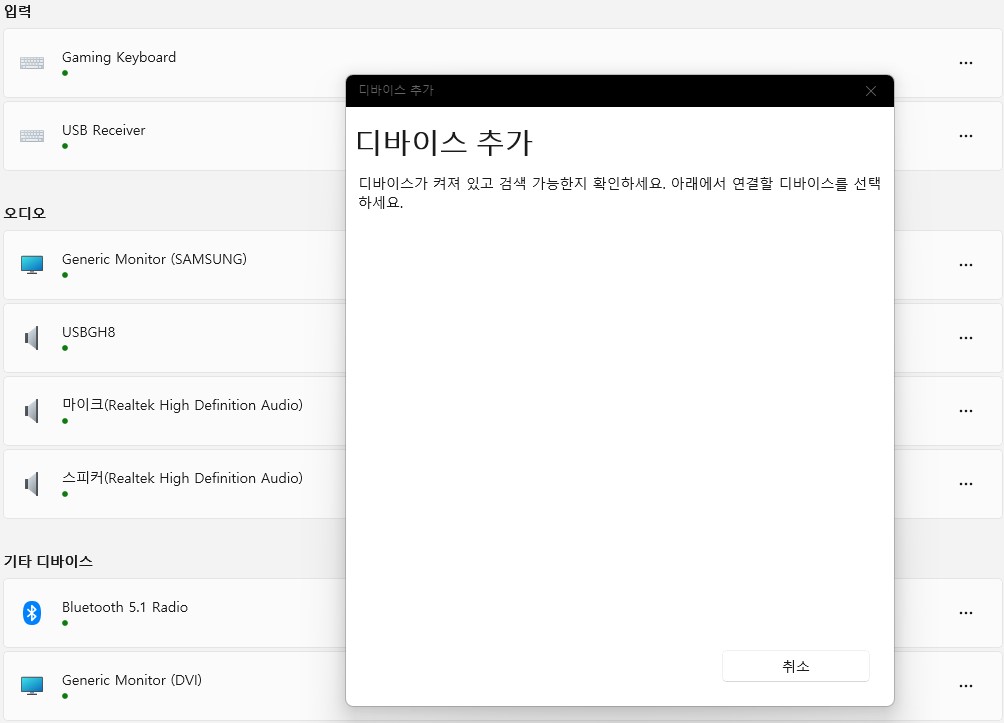Open more options for 스피커 Realtek device
Screen dimensions: 1004x723
966,483
